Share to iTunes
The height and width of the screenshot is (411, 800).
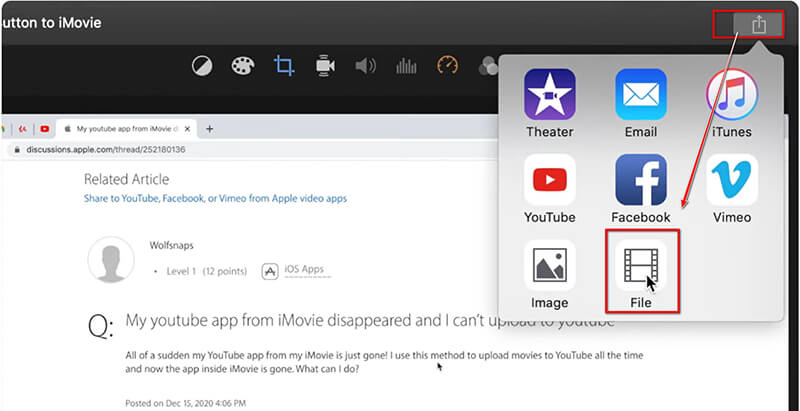point(732,104)
